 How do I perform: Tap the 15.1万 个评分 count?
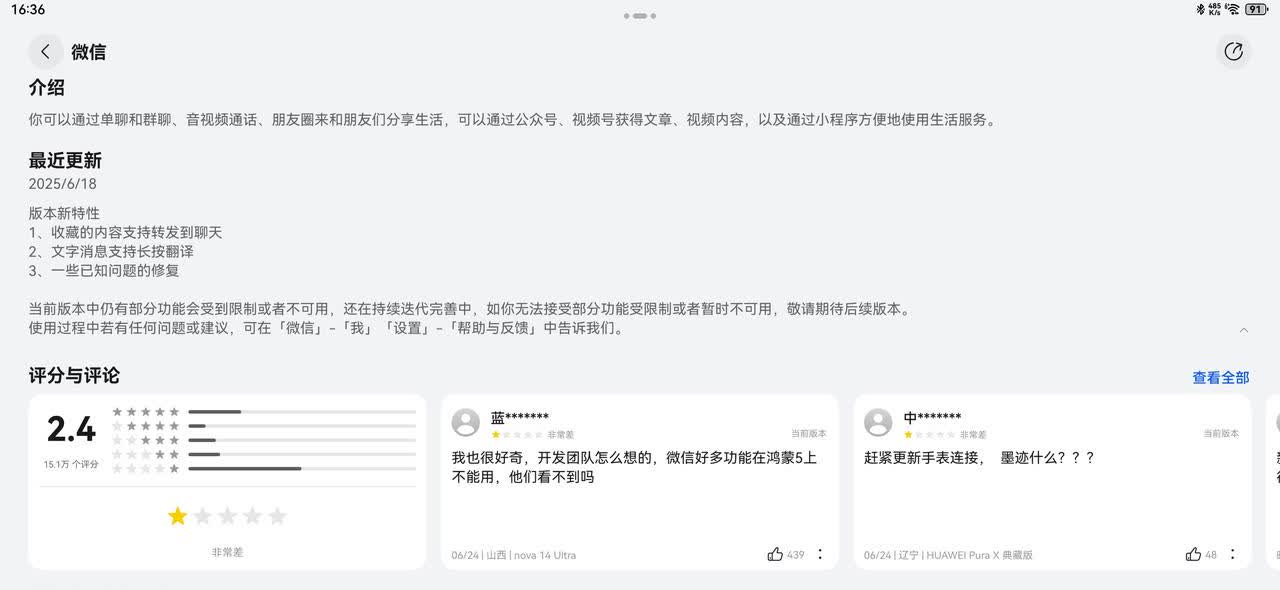pos(71,465)
